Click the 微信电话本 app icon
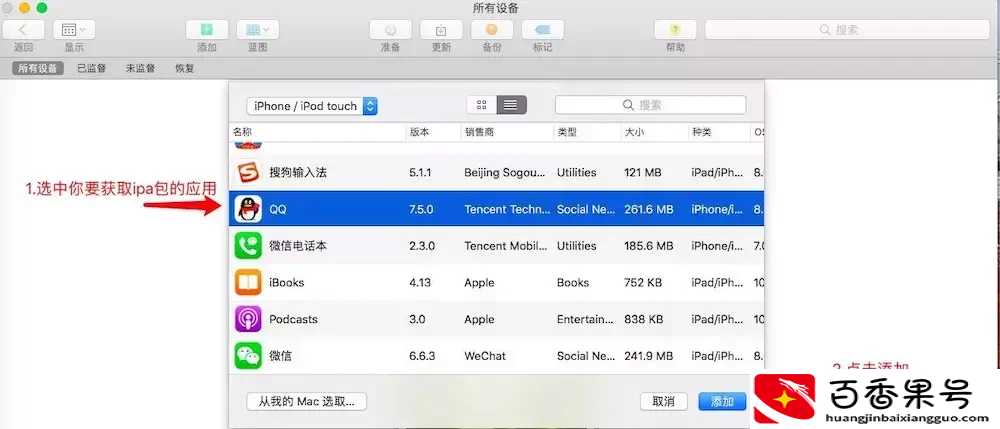Viewport: 1000px width, 429px height. coord(248,245)
